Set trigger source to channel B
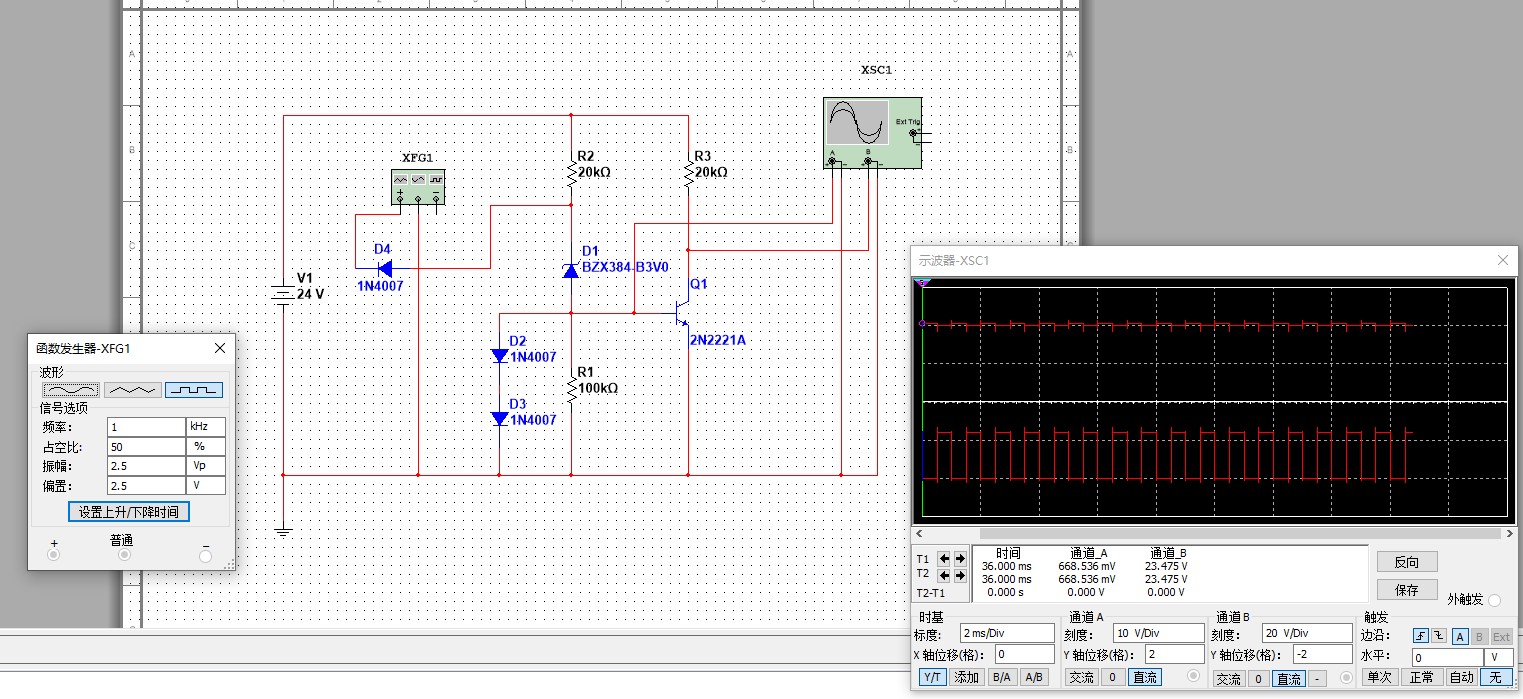1523x699 pixels. tap(1480, 636)
